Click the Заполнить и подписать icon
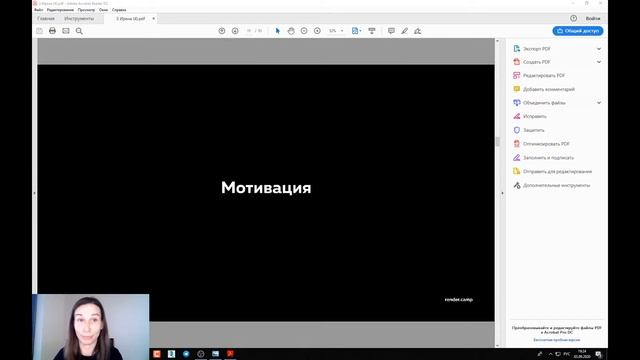 click(x=517, y=158)
